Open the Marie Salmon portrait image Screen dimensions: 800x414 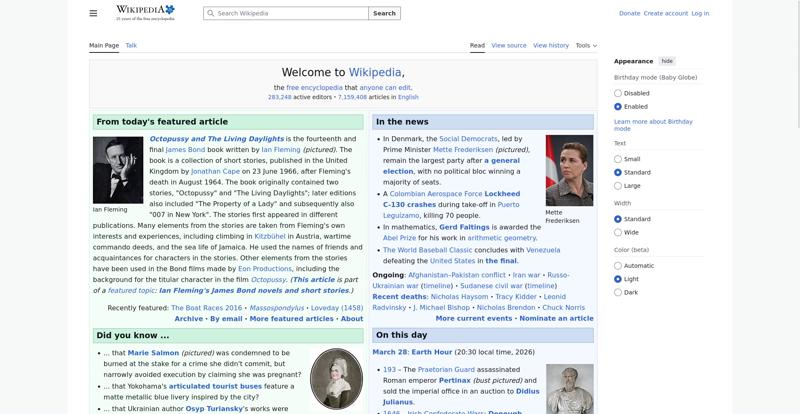336,378
